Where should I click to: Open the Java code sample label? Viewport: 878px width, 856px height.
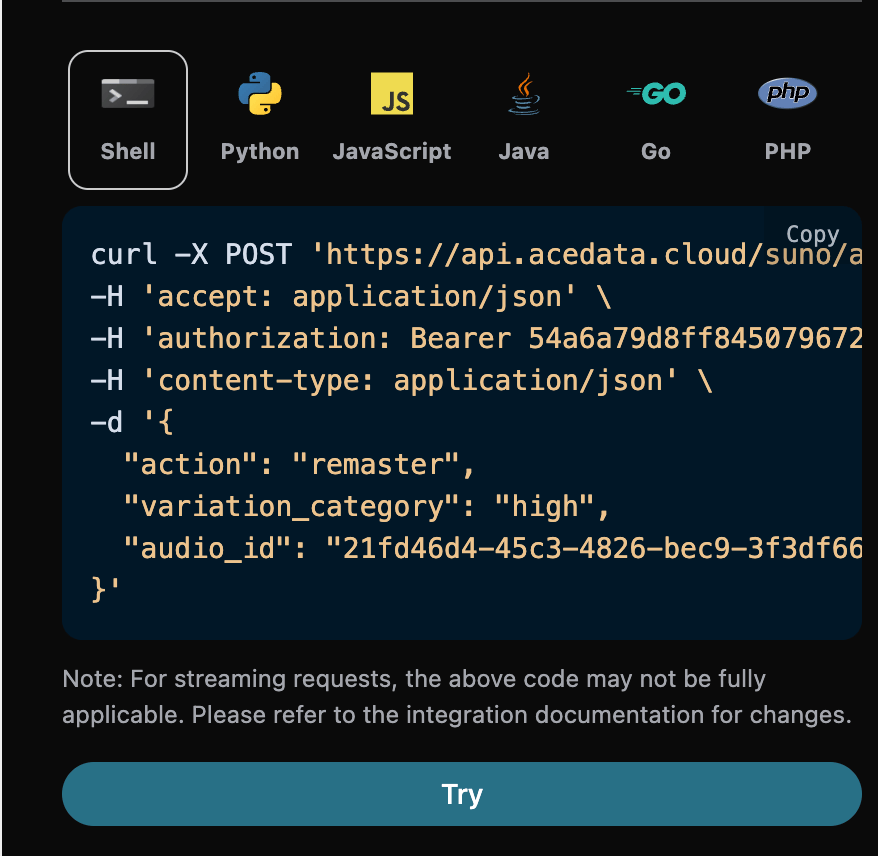tap(524, 152)
